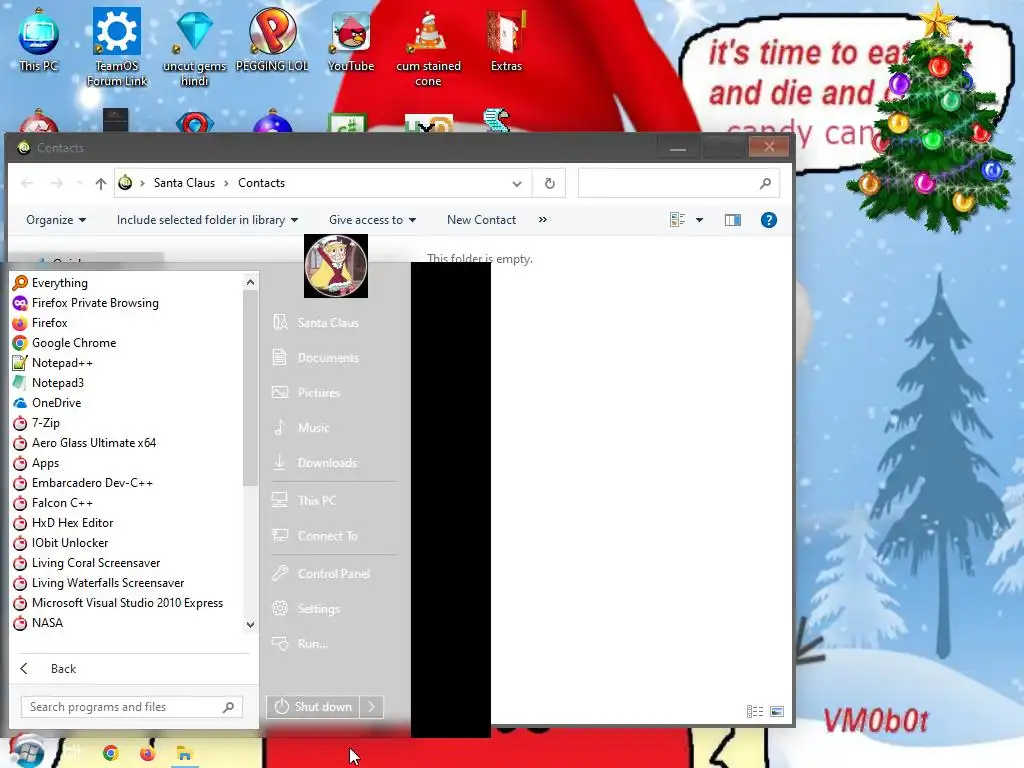
Task: Open the Give access to dropdown
Action: click(372, 220)
